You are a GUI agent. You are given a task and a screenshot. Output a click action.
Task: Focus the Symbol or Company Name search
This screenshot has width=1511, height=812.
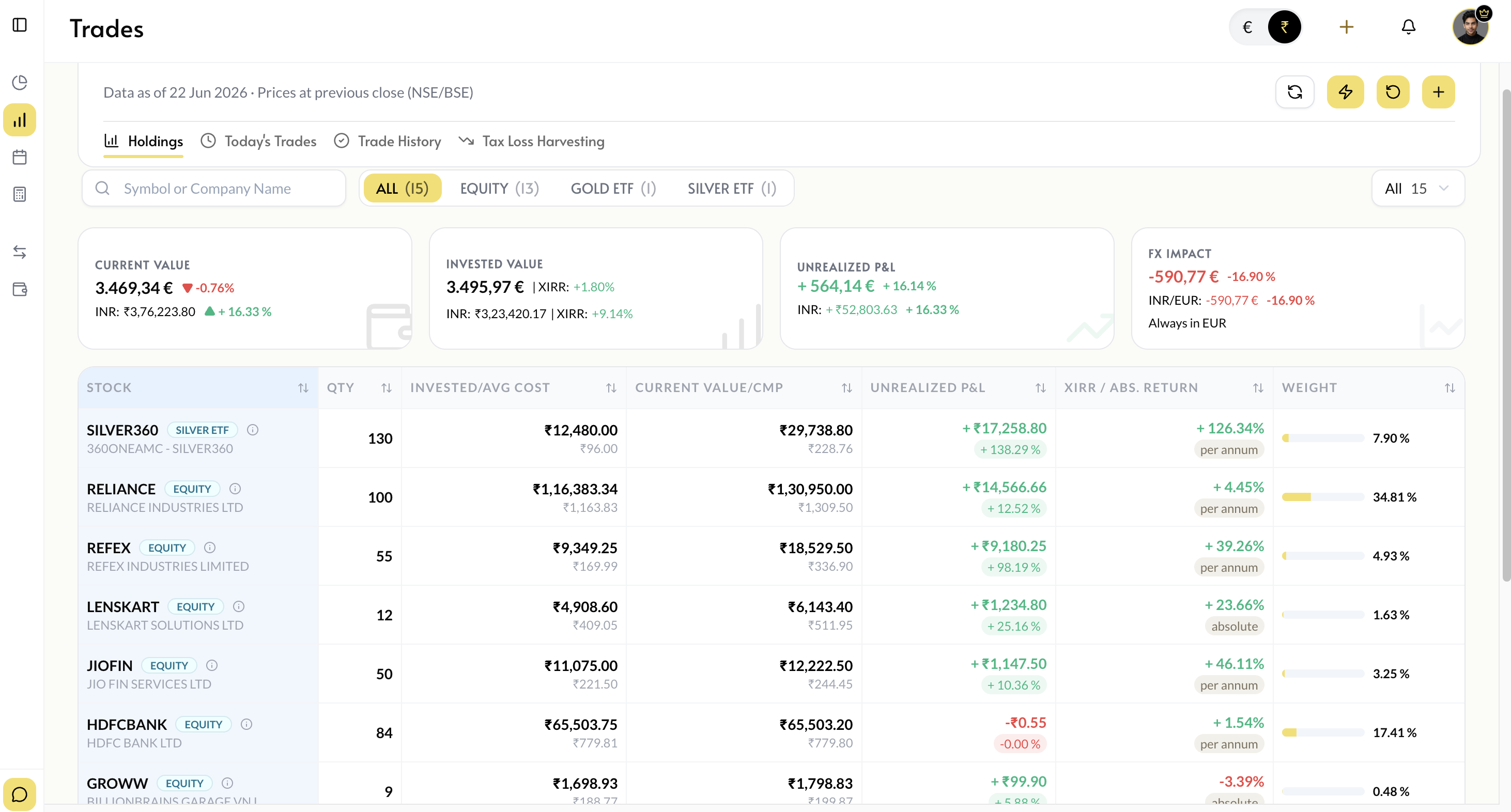tap(214, 188)
